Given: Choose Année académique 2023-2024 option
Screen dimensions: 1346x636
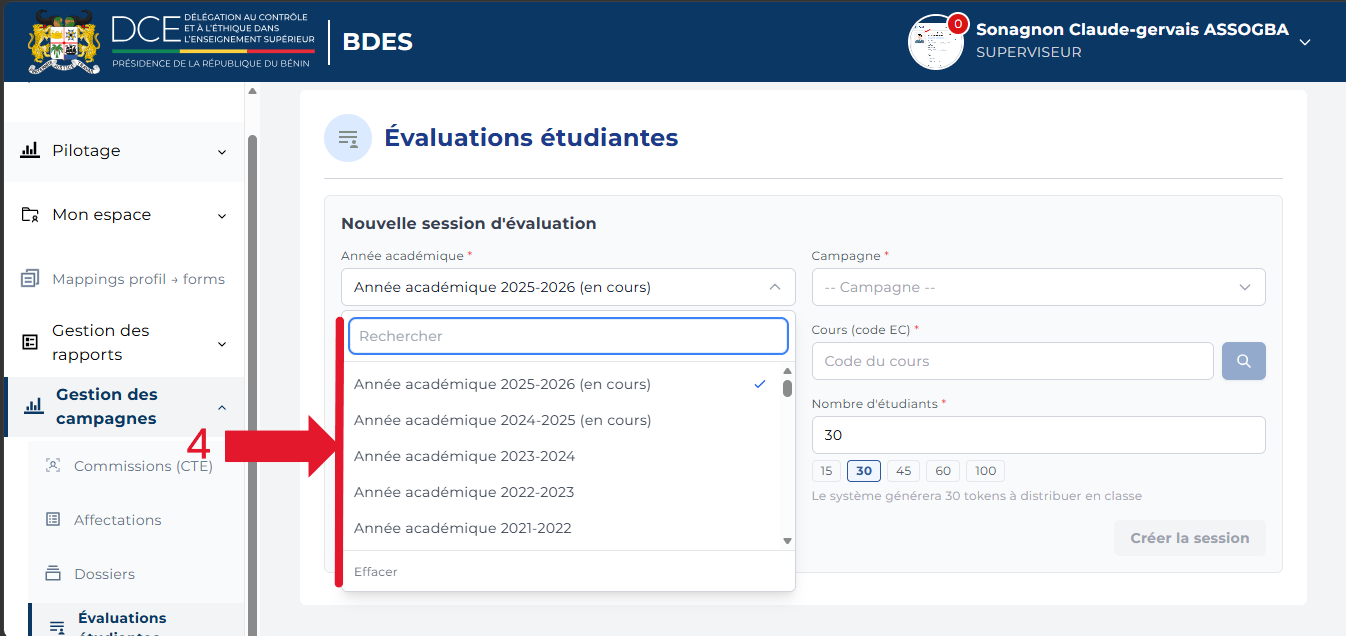Looking at the screenshot, I should (560, 456).
